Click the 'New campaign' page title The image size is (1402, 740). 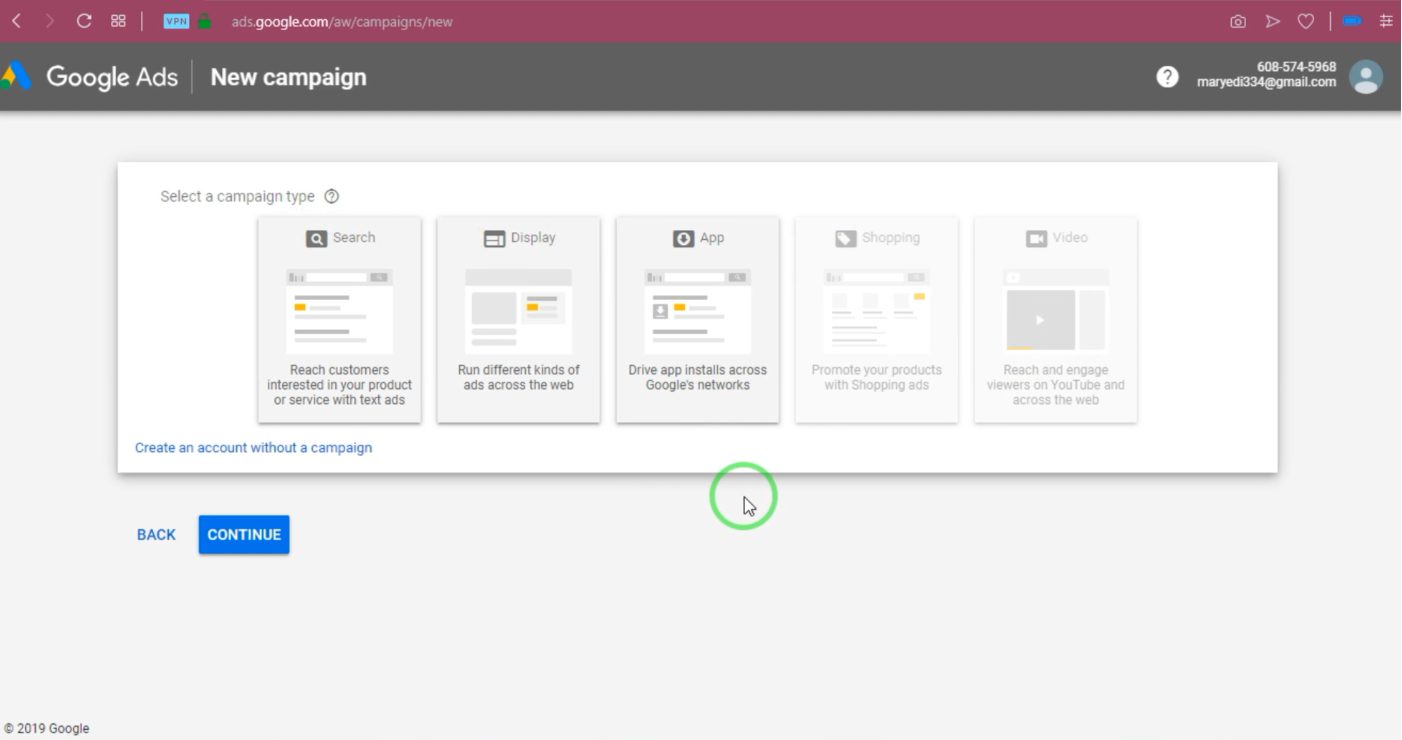click(x=288, y=77)
